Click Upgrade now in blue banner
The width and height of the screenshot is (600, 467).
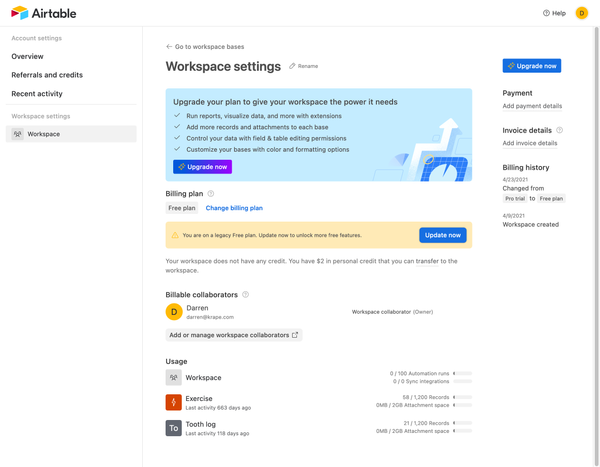(x=202, y=167)
